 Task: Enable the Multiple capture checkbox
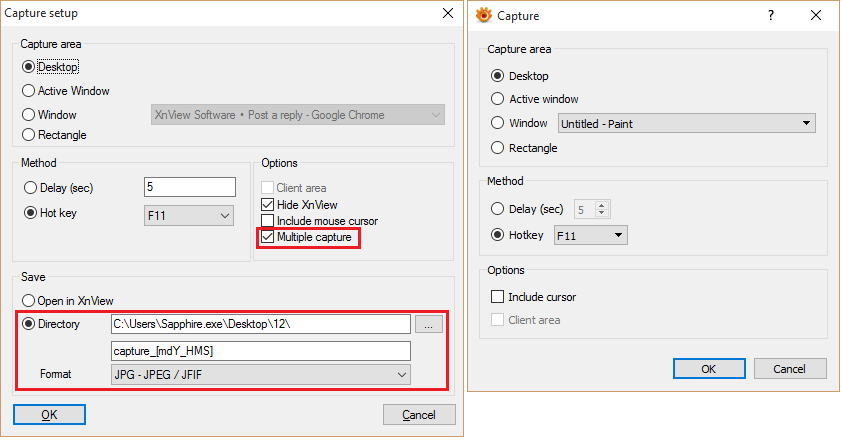[268, 237]
